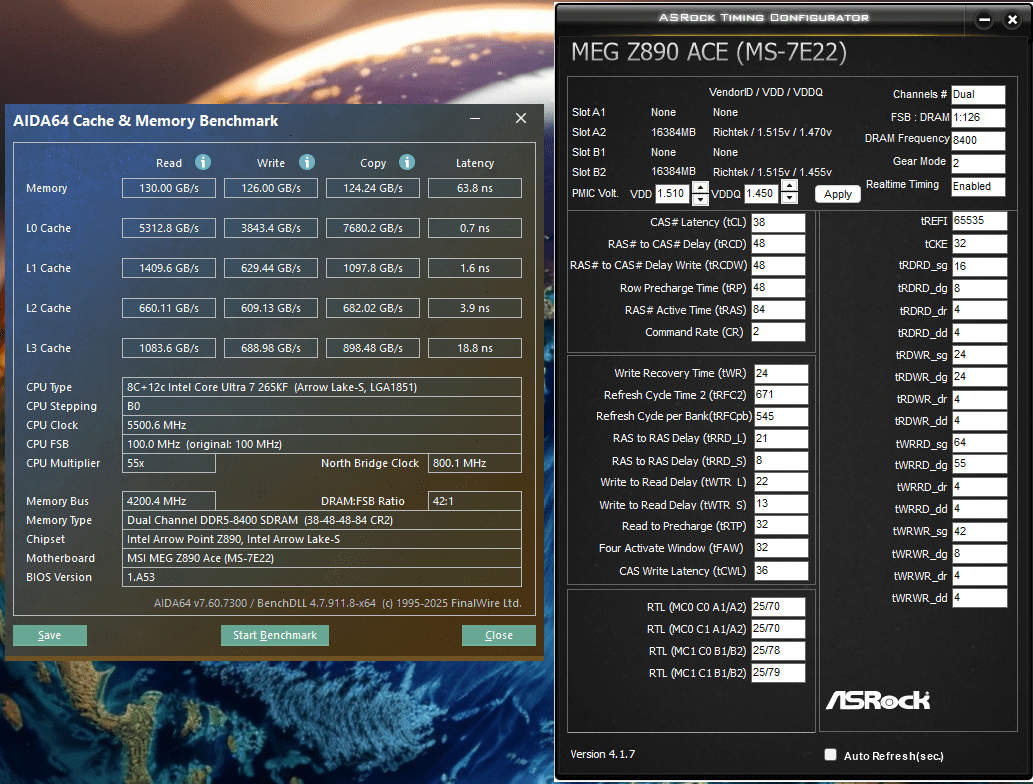This screenshot has height=784, width=1033.
Task: Click Memory Read result 130.00 GB/s
Action: (169, 188)
